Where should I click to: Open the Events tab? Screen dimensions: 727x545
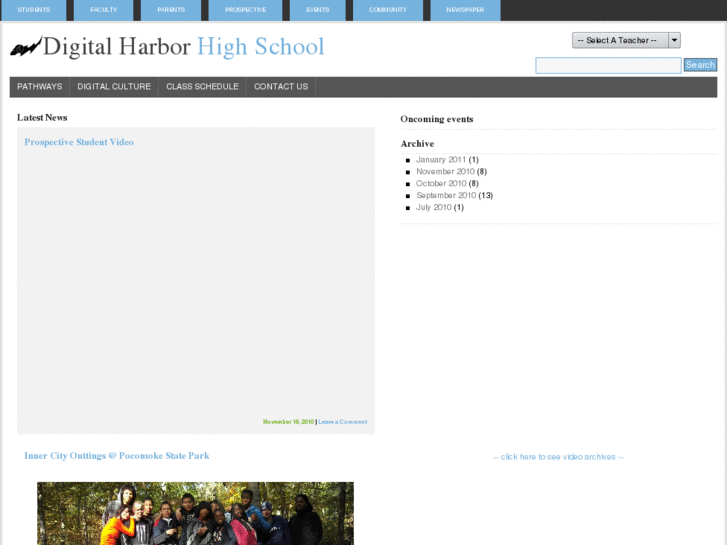click(318, 10)
